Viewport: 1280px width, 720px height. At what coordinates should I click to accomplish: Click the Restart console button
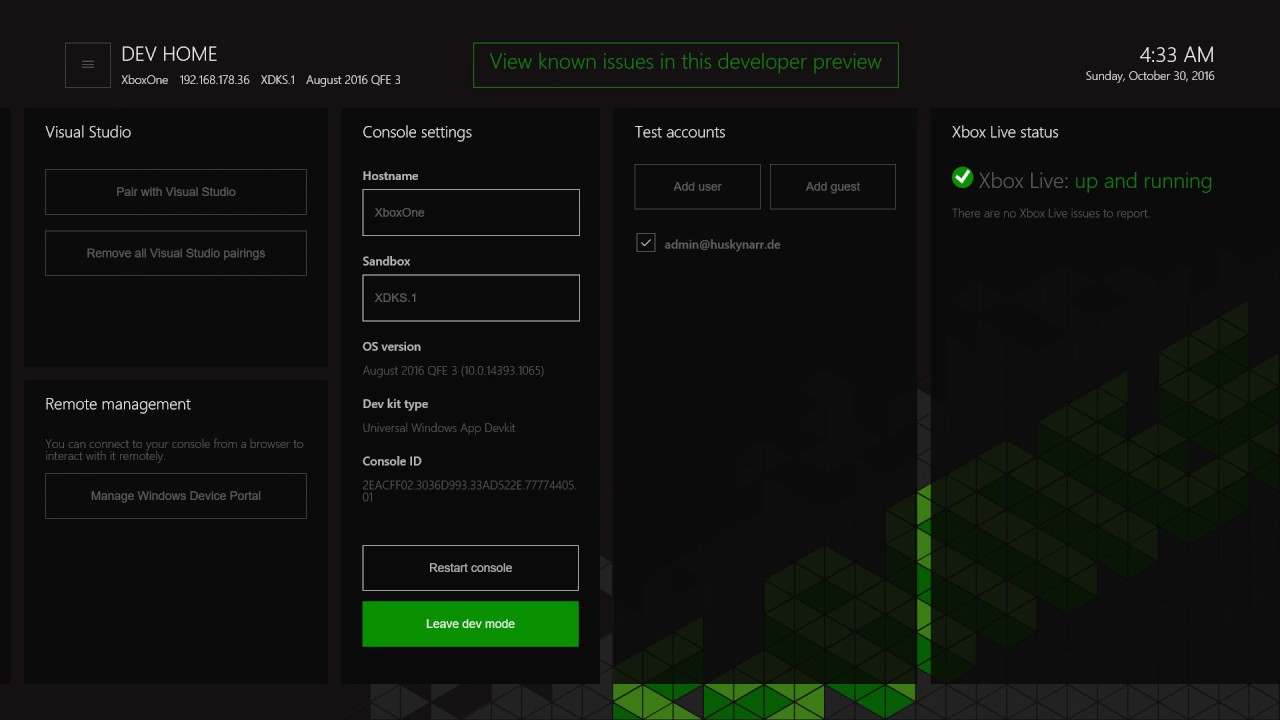(470, 568)
